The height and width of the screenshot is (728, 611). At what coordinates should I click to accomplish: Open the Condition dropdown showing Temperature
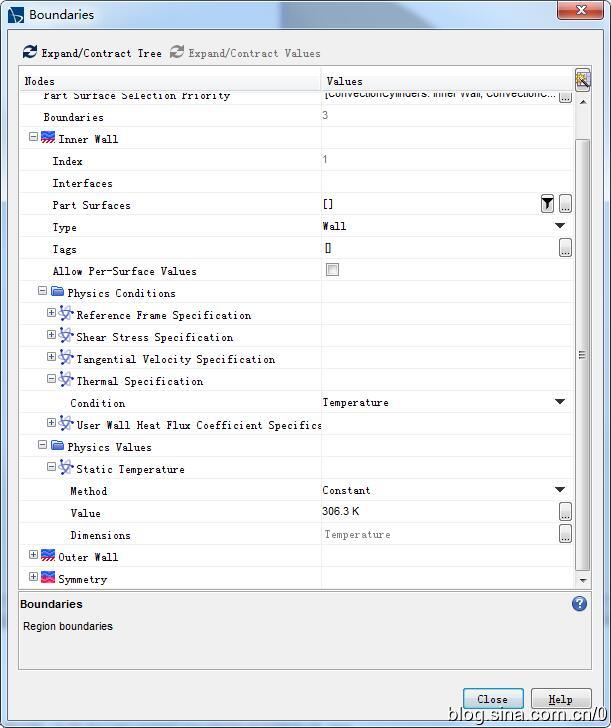click(x=560, y=402)
